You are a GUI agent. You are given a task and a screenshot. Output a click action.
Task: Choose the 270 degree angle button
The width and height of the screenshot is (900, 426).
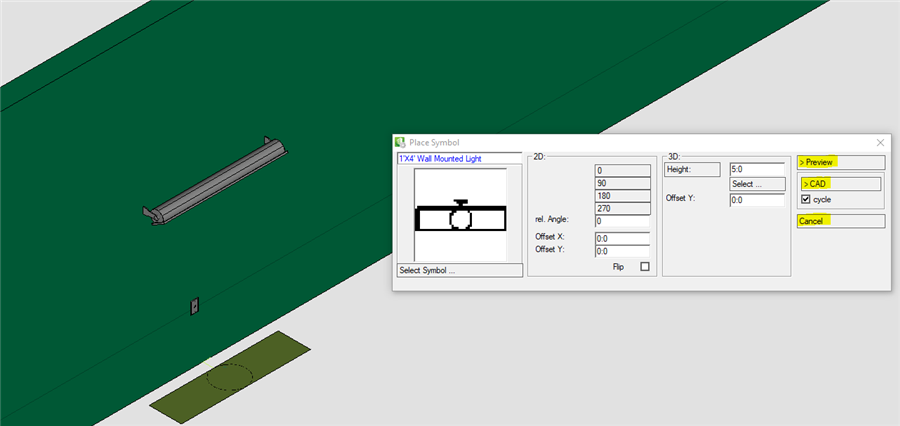622,208
